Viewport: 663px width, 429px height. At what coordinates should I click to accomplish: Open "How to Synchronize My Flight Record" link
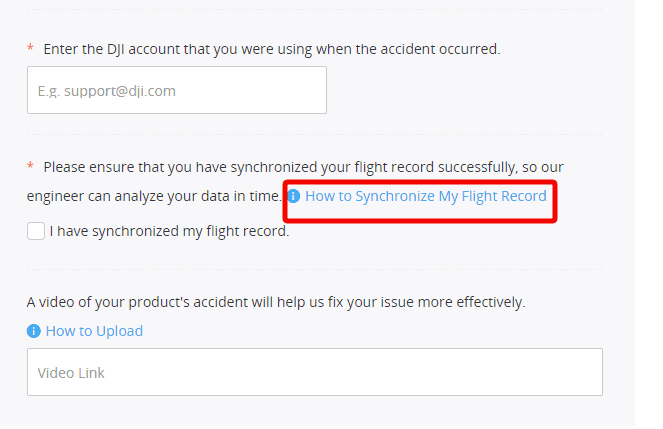[425, 196]
